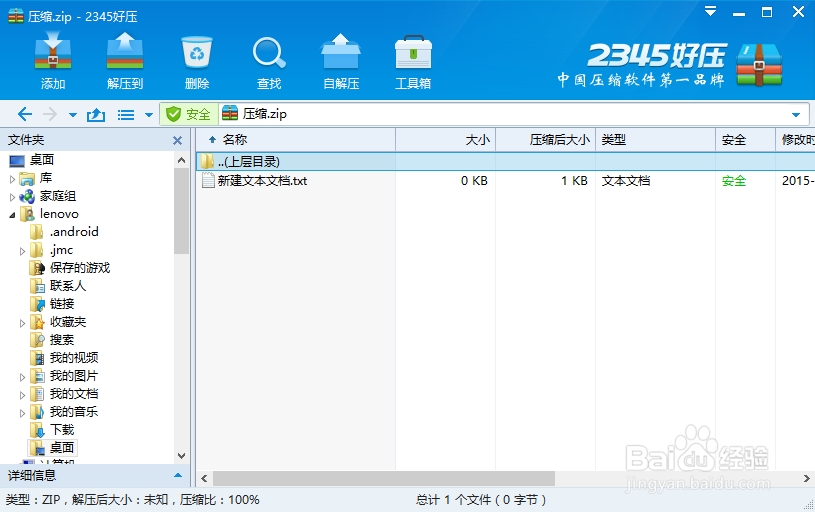815x512 pixels.
Task: Click the green 安全 shield badge
Action: pos(189,114)
